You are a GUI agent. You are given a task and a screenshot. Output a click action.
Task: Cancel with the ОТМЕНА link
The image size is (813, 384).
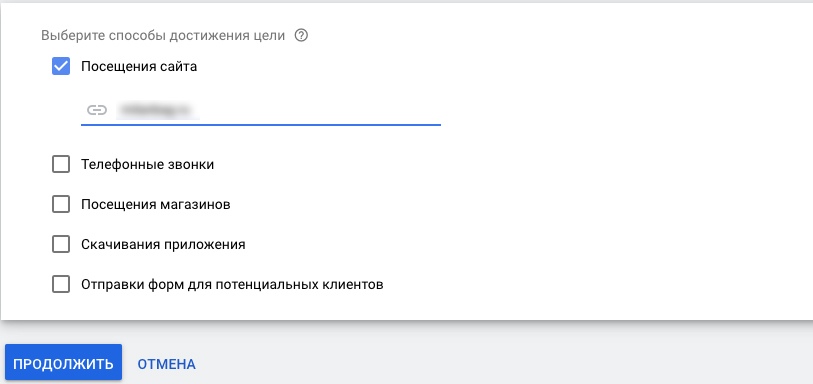point(166,364)
